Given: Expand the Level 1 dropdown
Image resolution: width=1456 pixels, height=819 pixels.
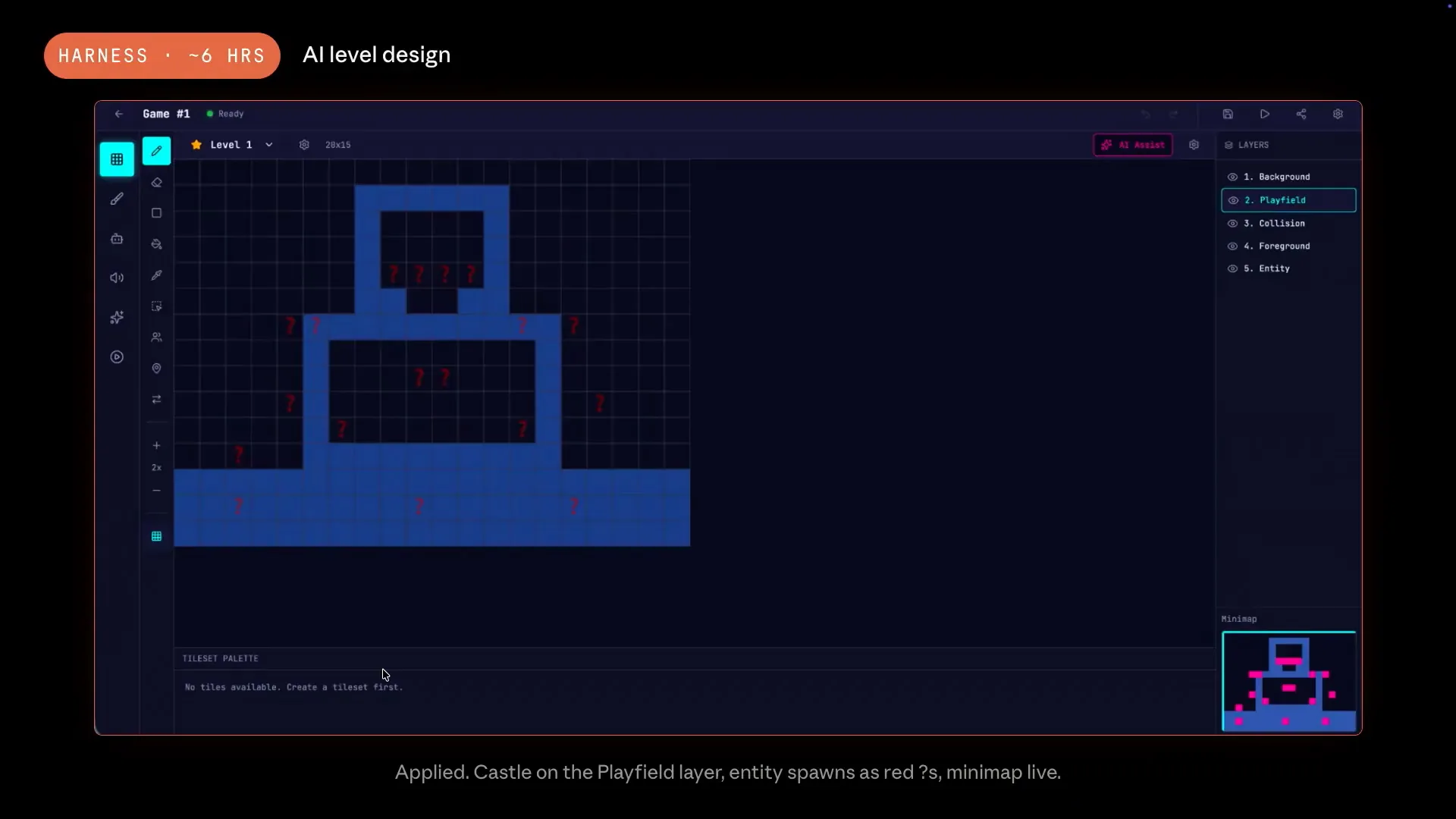Looking at the screenshot, I should (269, 145).
